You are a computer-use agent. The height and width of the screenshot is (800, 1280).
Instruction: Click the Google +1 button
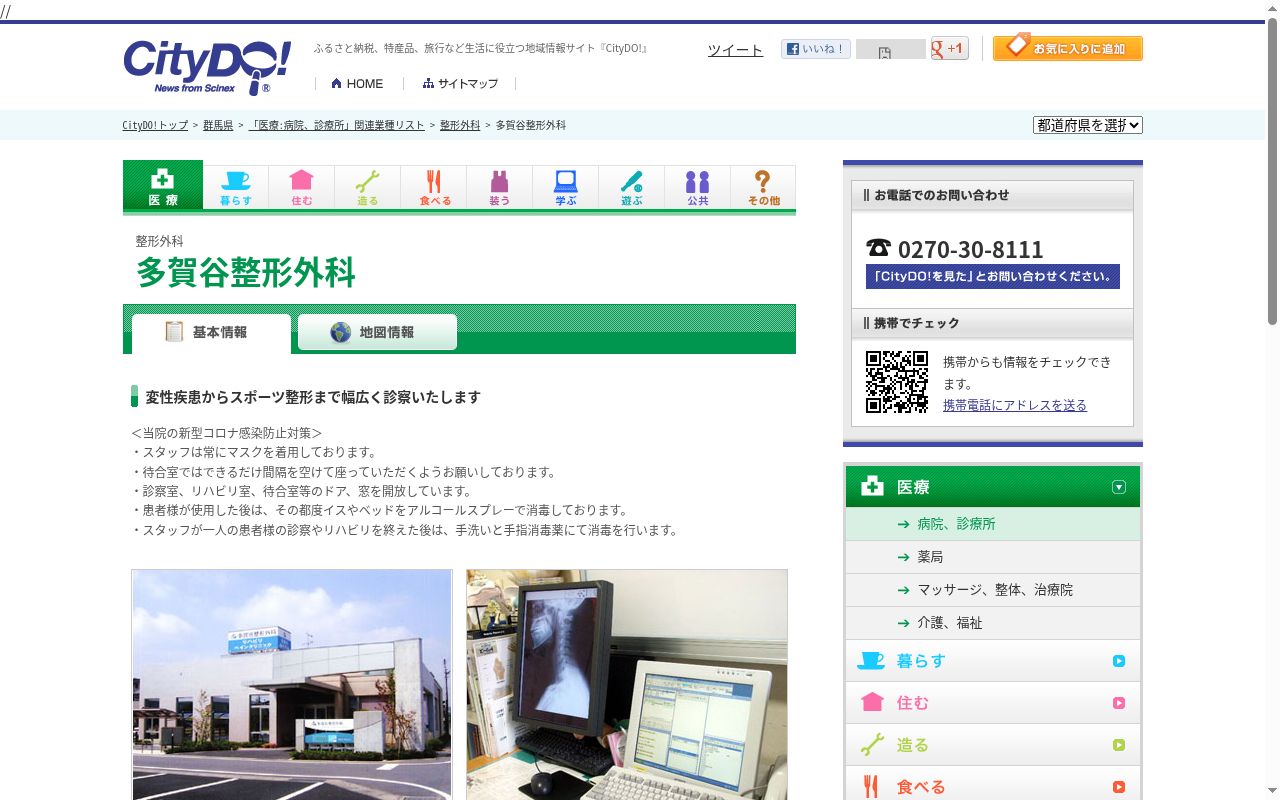(950, 48)
